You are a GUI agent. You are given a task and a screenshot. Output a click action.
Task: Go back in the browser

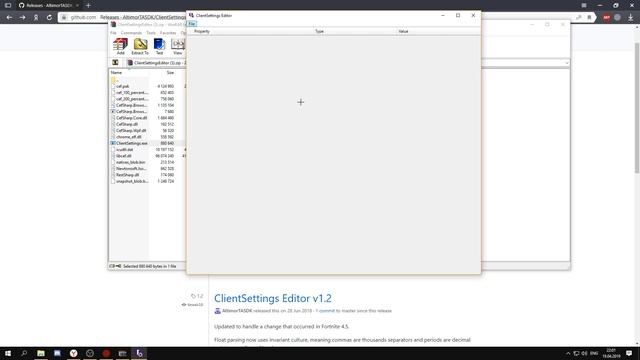point(9,18)
